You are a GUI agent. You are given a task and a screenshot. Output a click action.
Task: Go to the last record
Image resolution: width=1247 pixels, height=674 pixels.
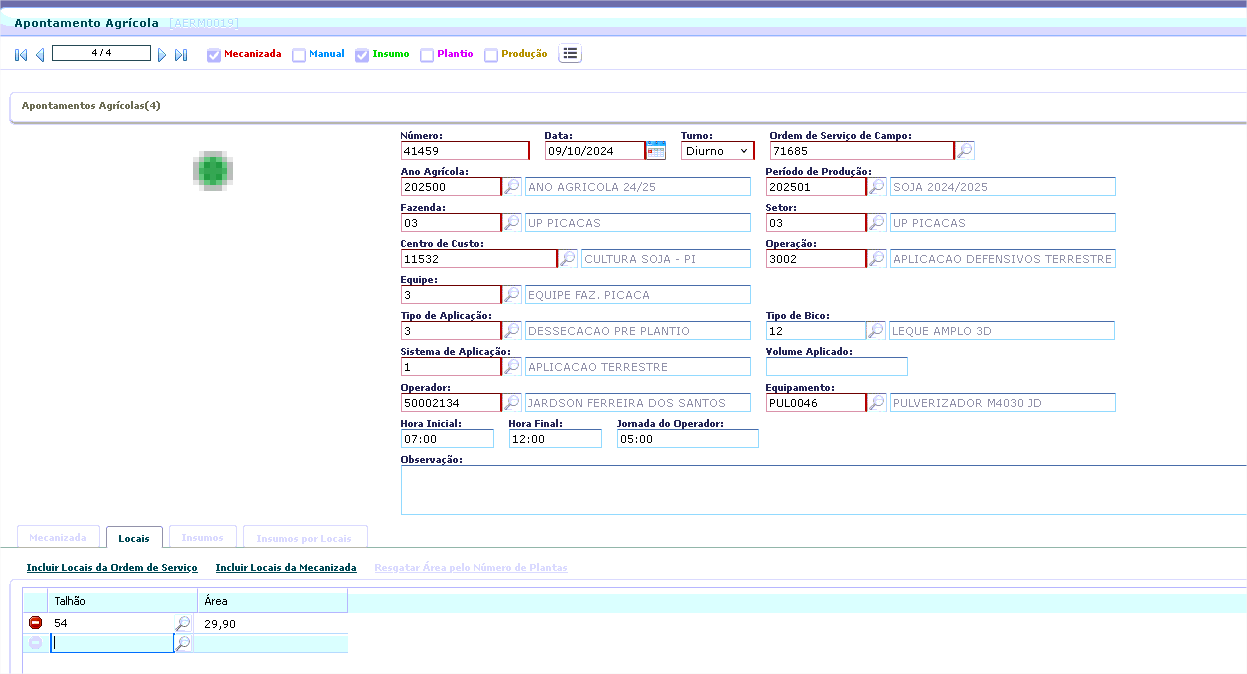pyautogui.click(x=181, y=55)
